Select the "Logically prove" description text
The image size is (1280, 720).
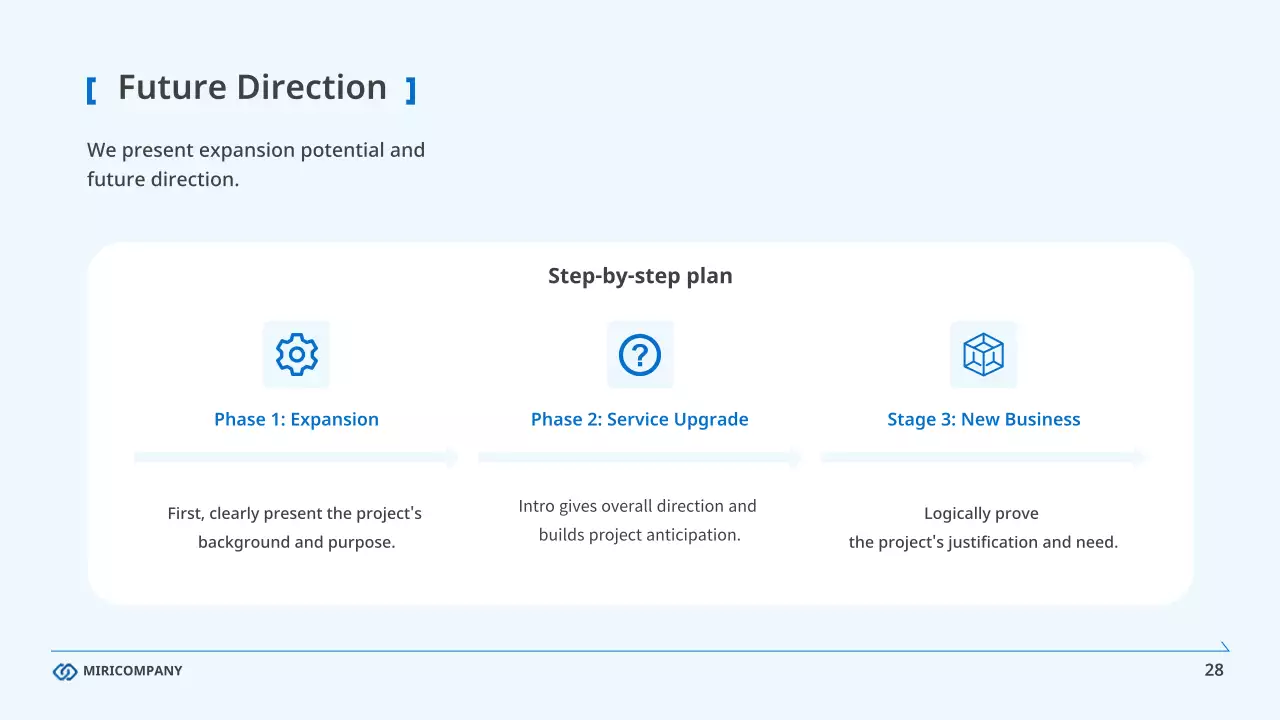pos(983,528)
